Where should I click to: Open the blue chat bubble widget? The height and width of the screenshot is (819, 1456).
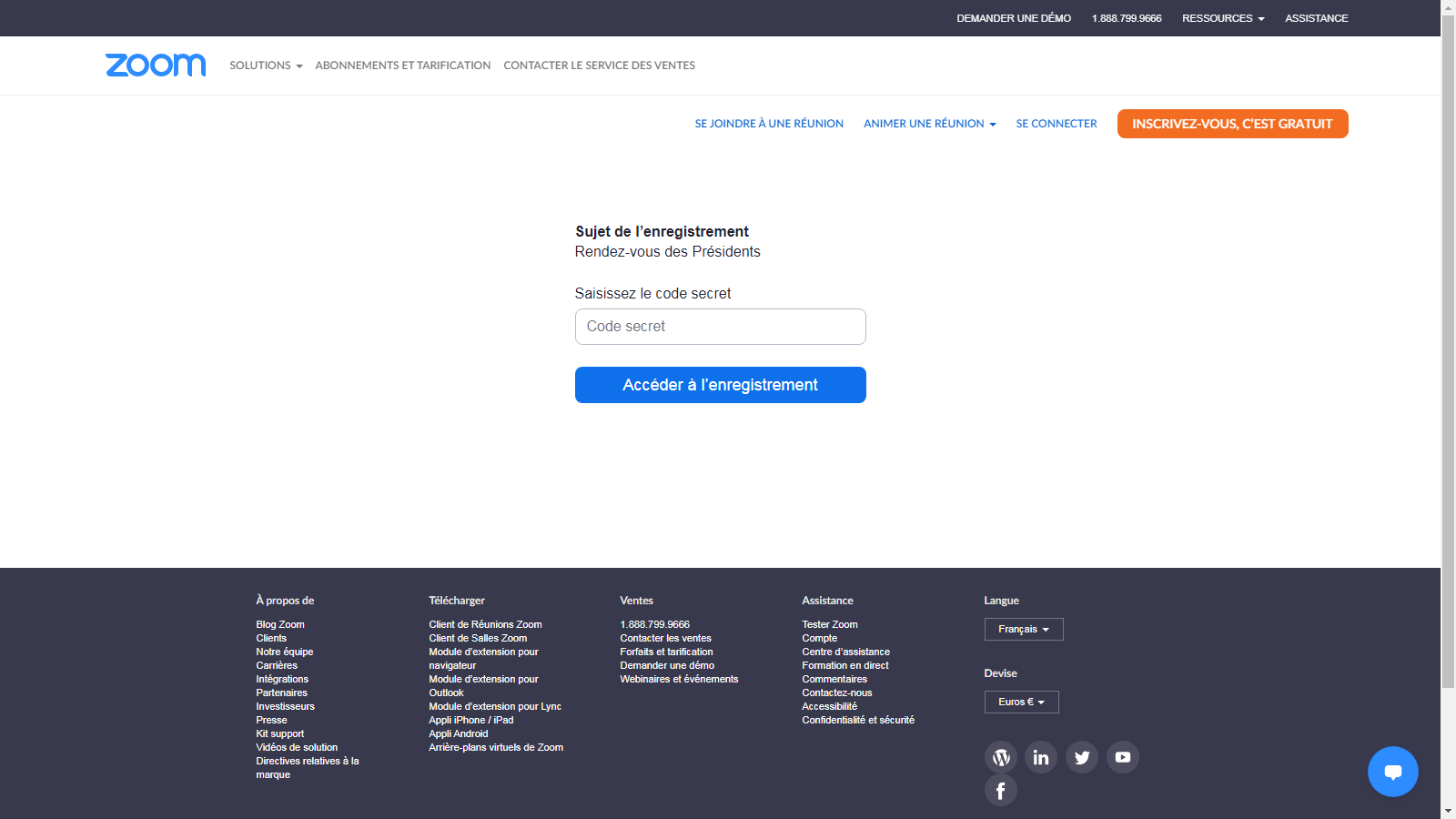tap(1392, 772)
